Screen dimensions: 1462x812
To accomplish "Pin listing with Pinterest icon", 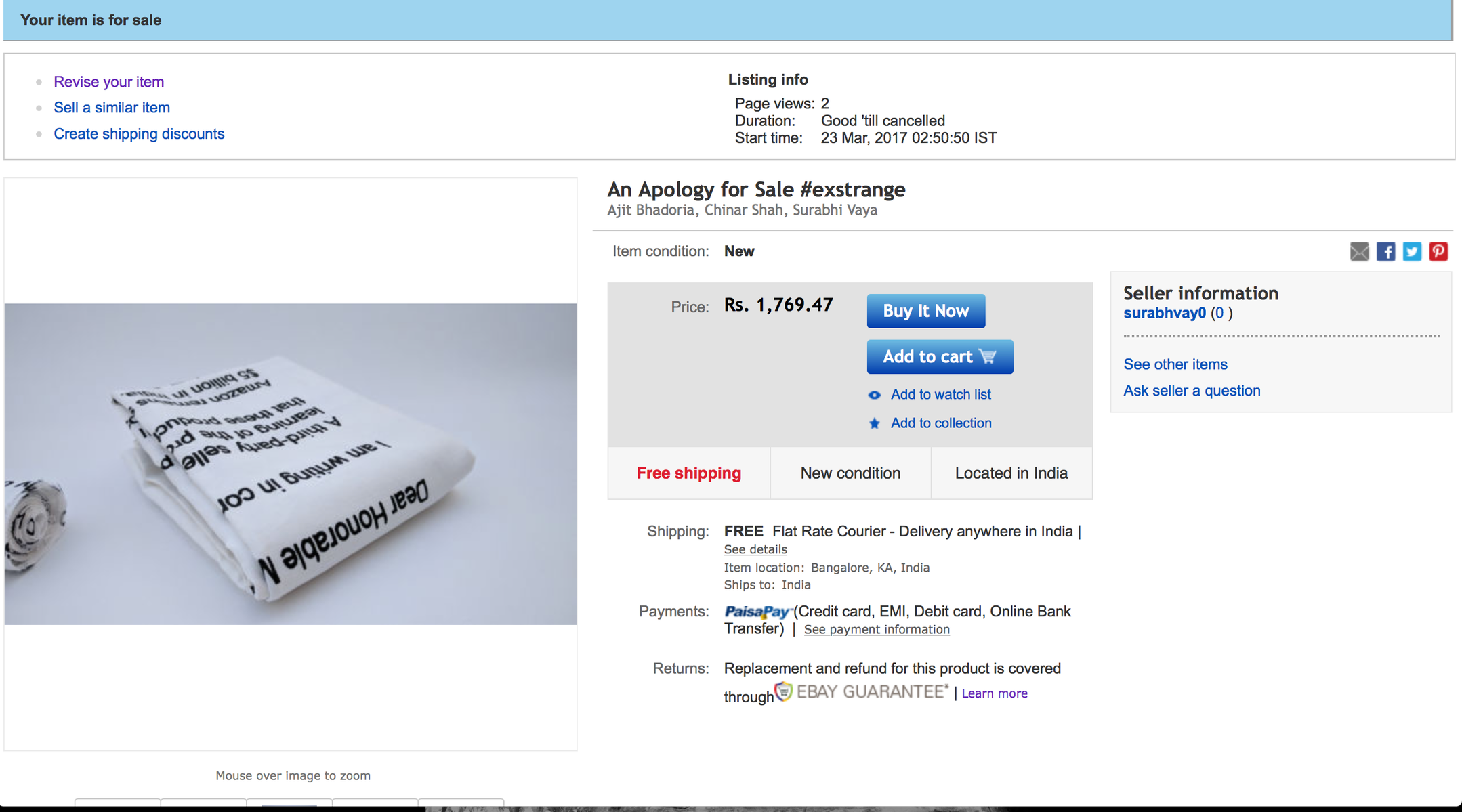I will click(x=1438, y=252).
